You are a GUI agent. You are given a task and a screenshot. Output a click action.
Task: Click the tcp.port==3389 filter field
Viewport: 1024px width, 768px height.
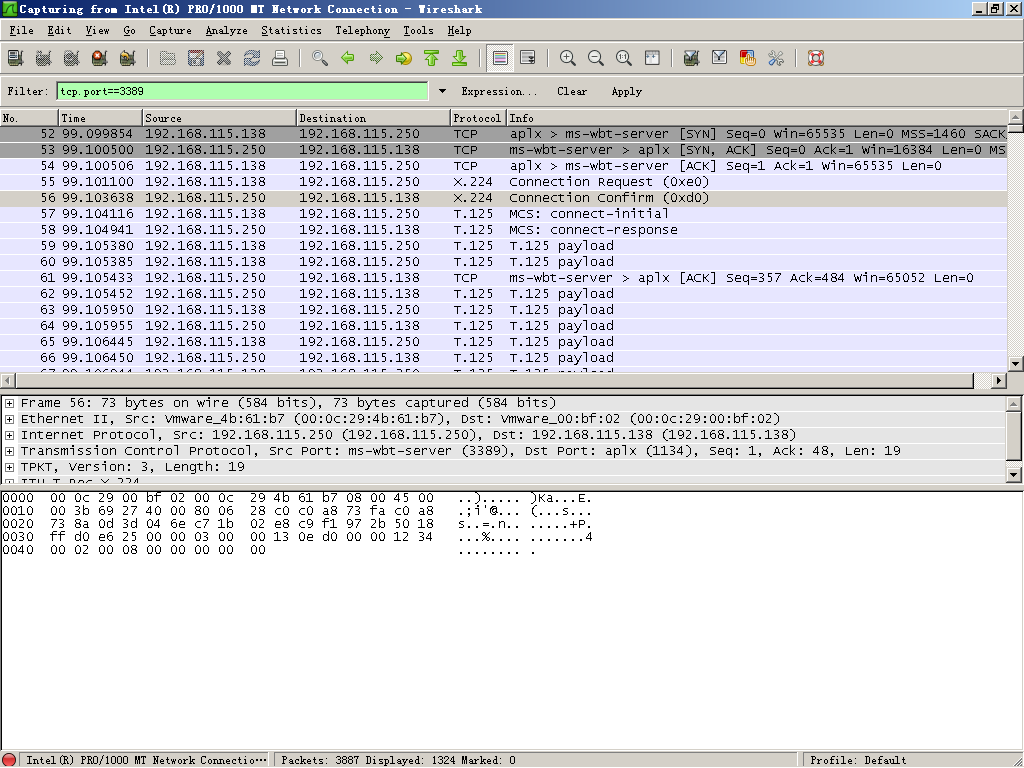point(242,91)
